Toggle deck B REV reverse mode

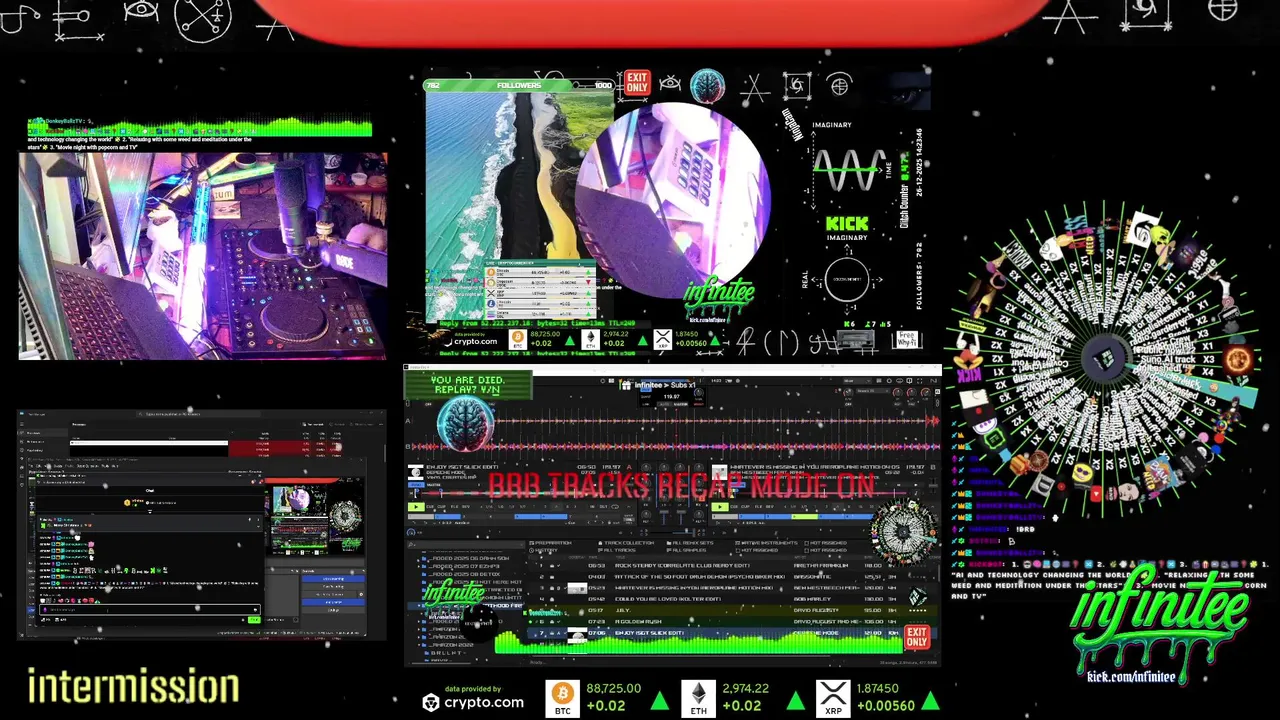770,507
